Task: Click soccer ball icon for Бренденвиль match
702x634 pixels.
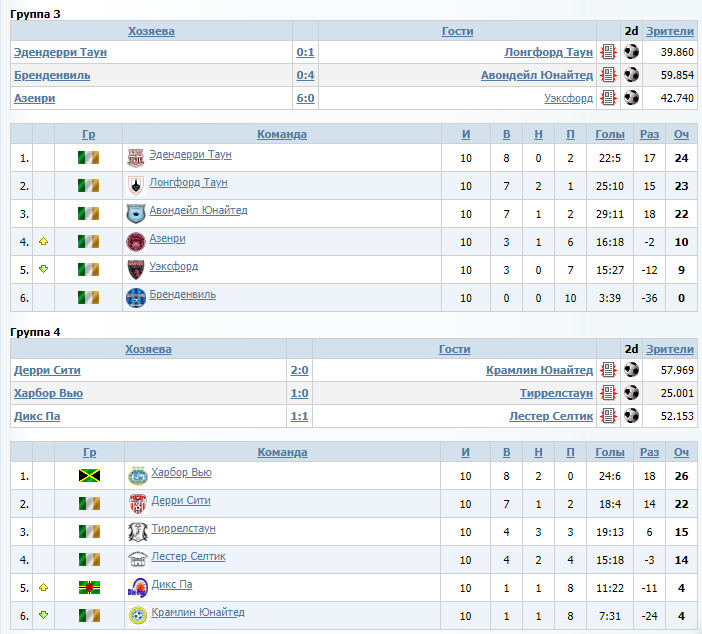Action: pos(631,74)
